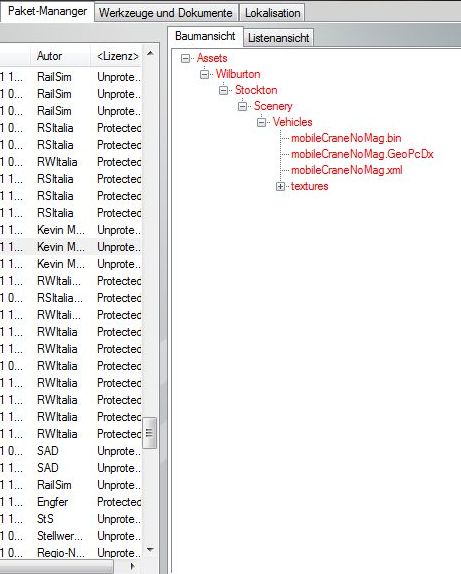Viewport: 461px width, 574px height.
Task: Select the StS author row
Action: point(71,519)
